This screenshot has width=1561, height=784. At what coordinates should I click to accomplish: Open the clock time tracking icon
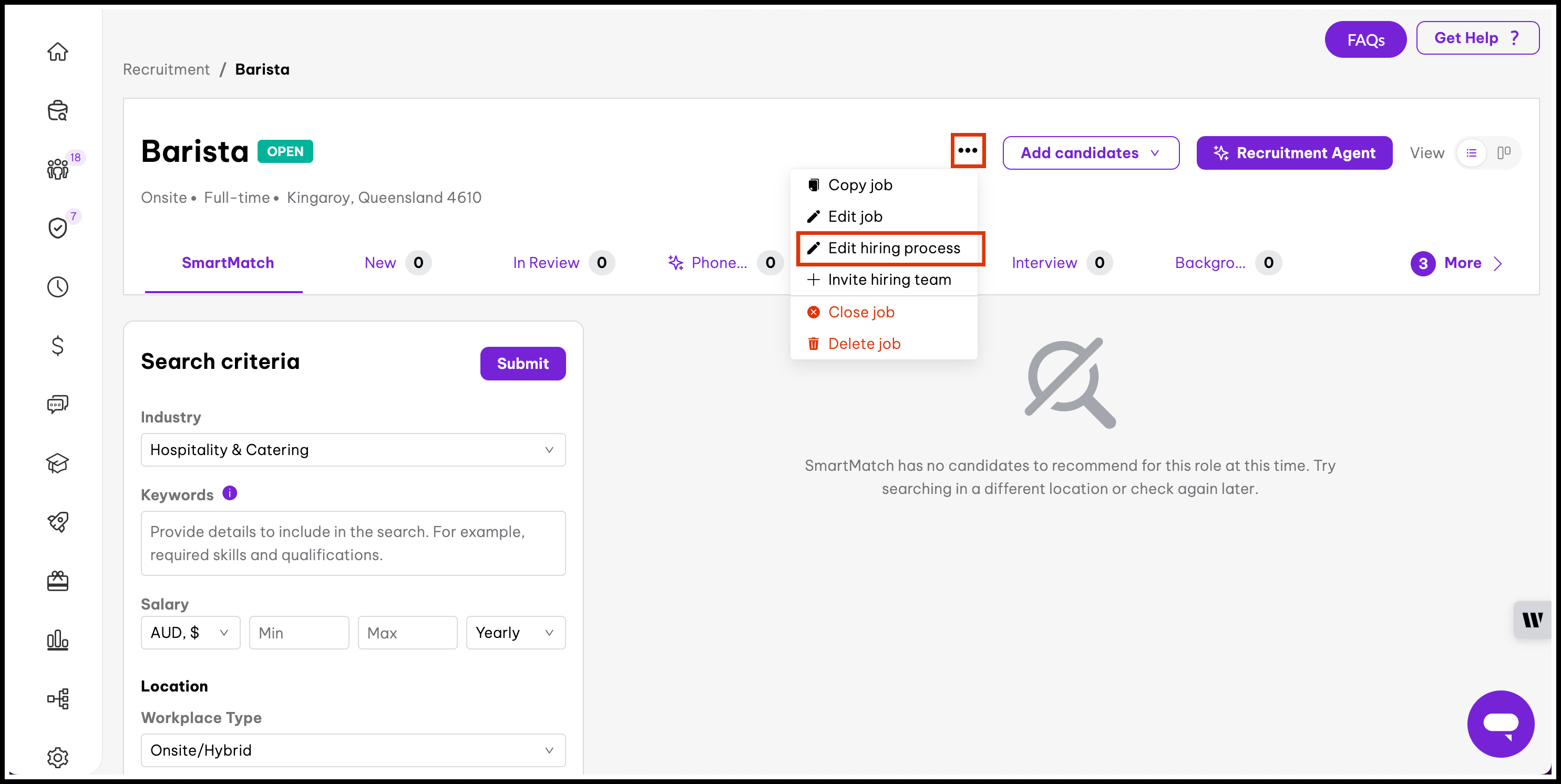click(x=58, y=286)
